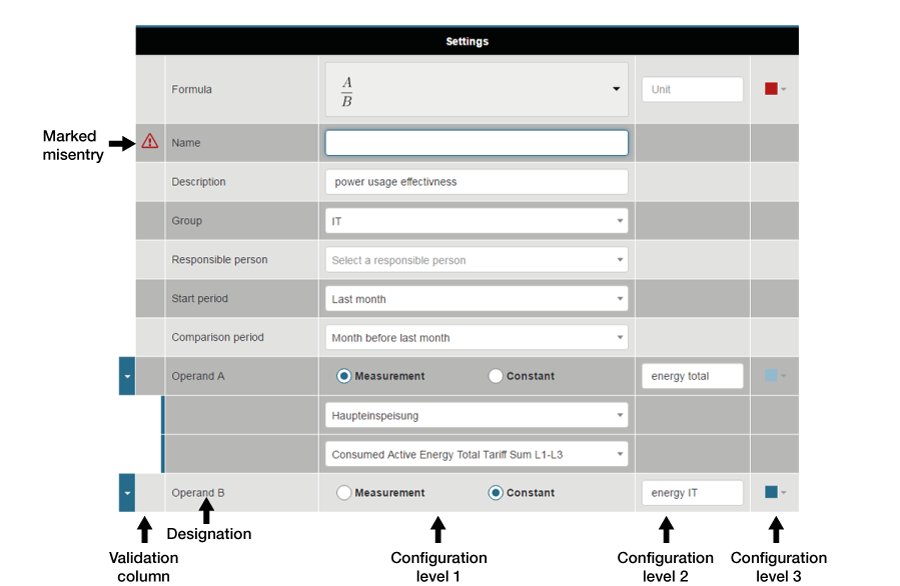Click the Description field with power usage effectivness
Image resolution: width=900 pixels, height=586 pixels.
476,182
